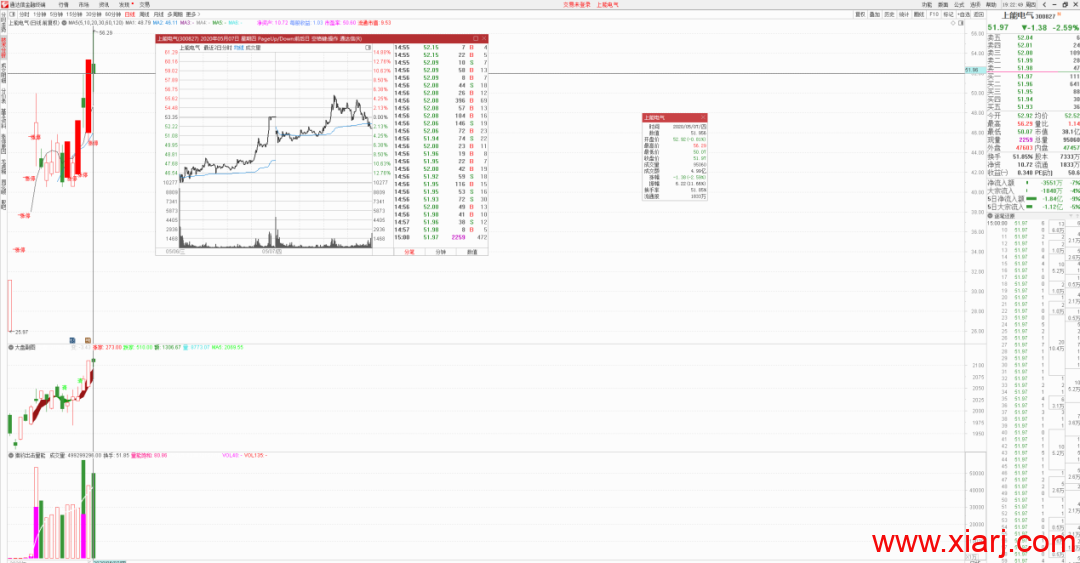Click the 返回 back button
Viewport: 1080px width, 563px height.
coord(979,14)
